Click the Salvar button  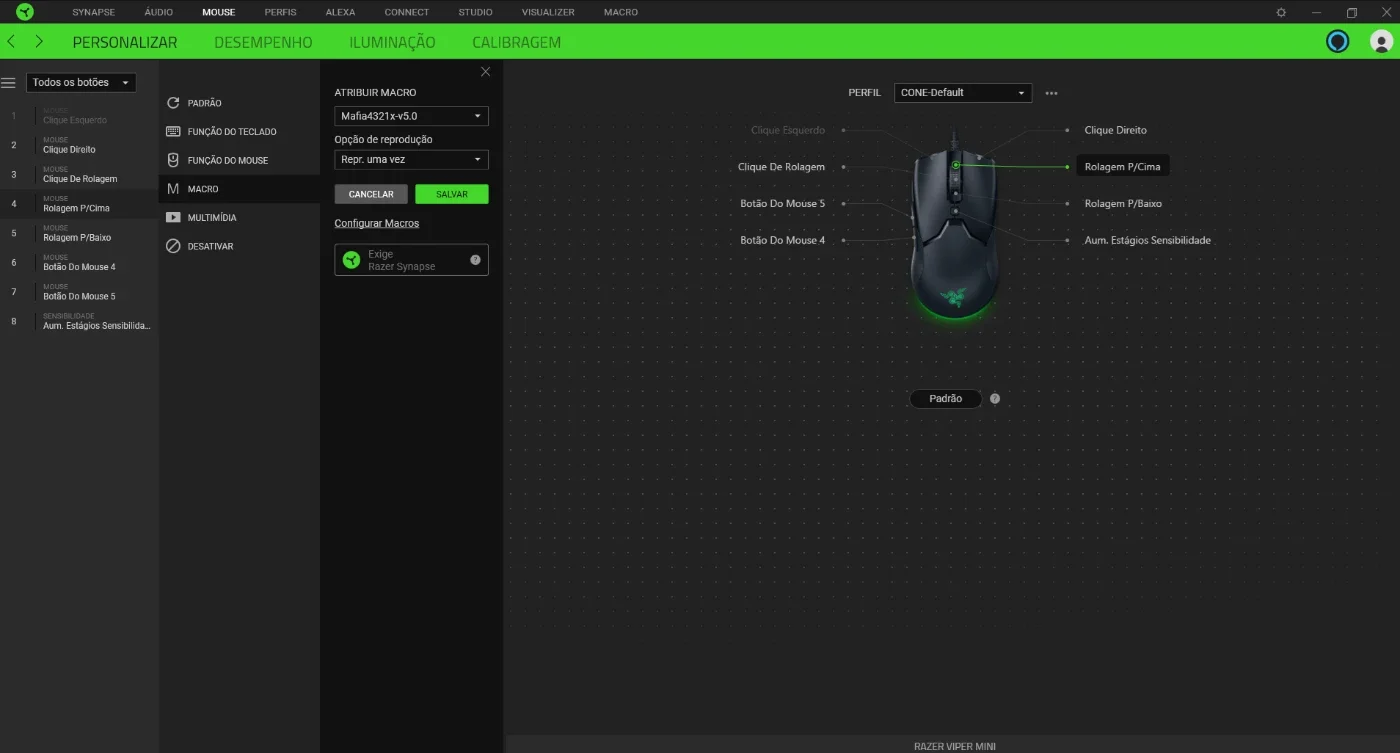click(x=452, y=194)
